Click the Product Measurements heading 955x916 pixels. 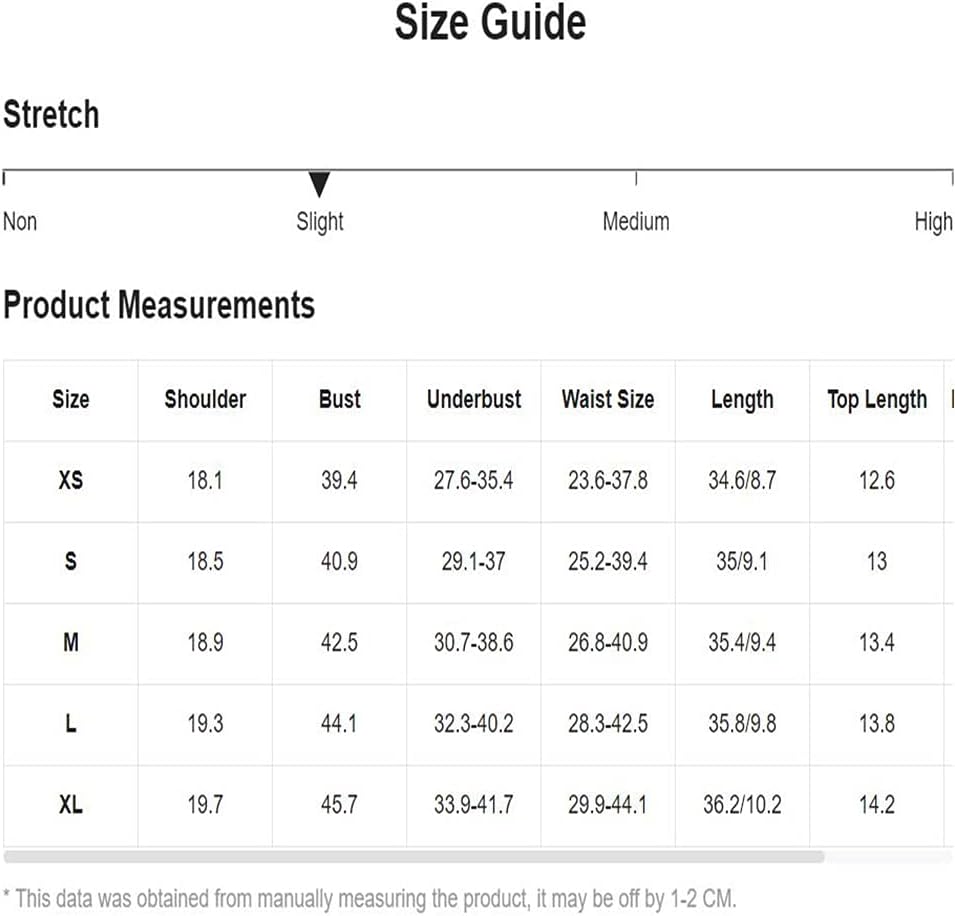[159, 305]
